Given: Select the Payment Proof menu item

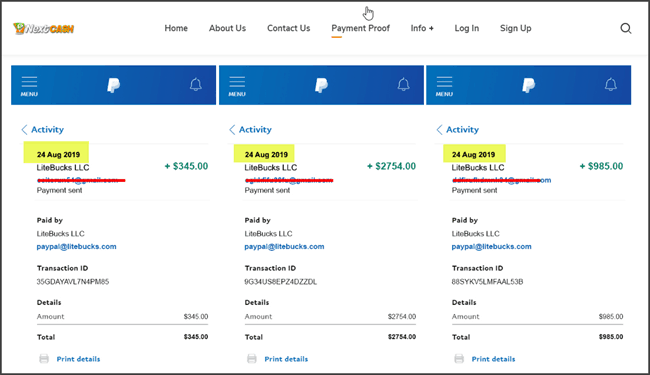Looking at the screenshot, I should [x=360, y=28].
